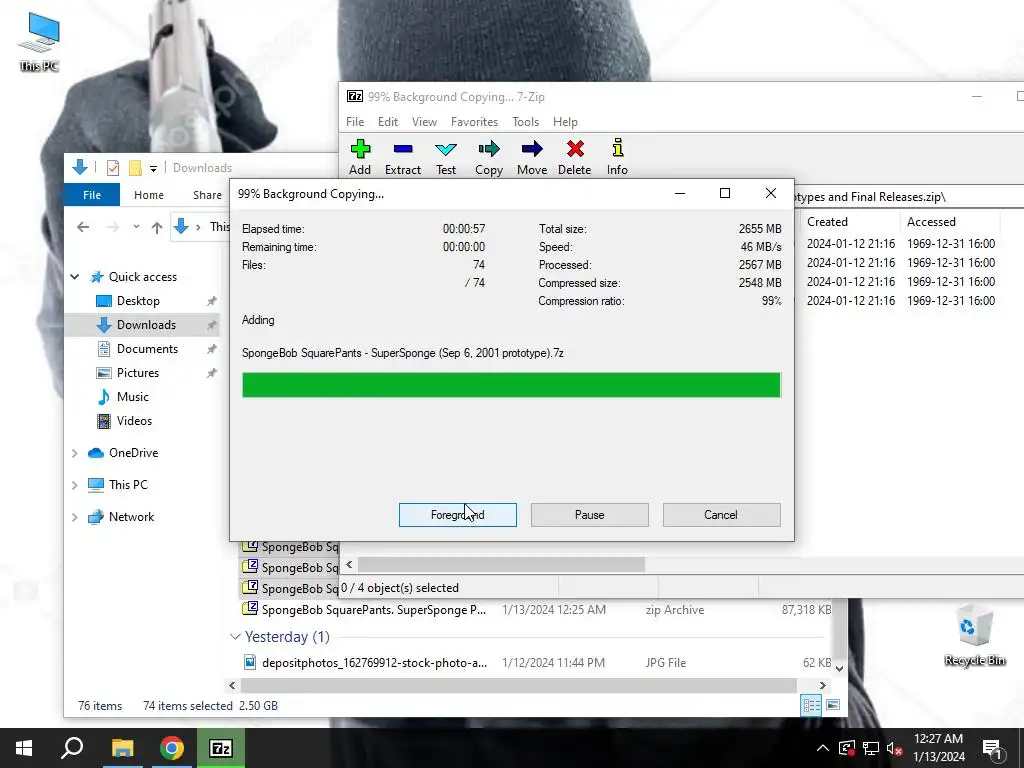Show hidden system tray icons

point(823,748)
